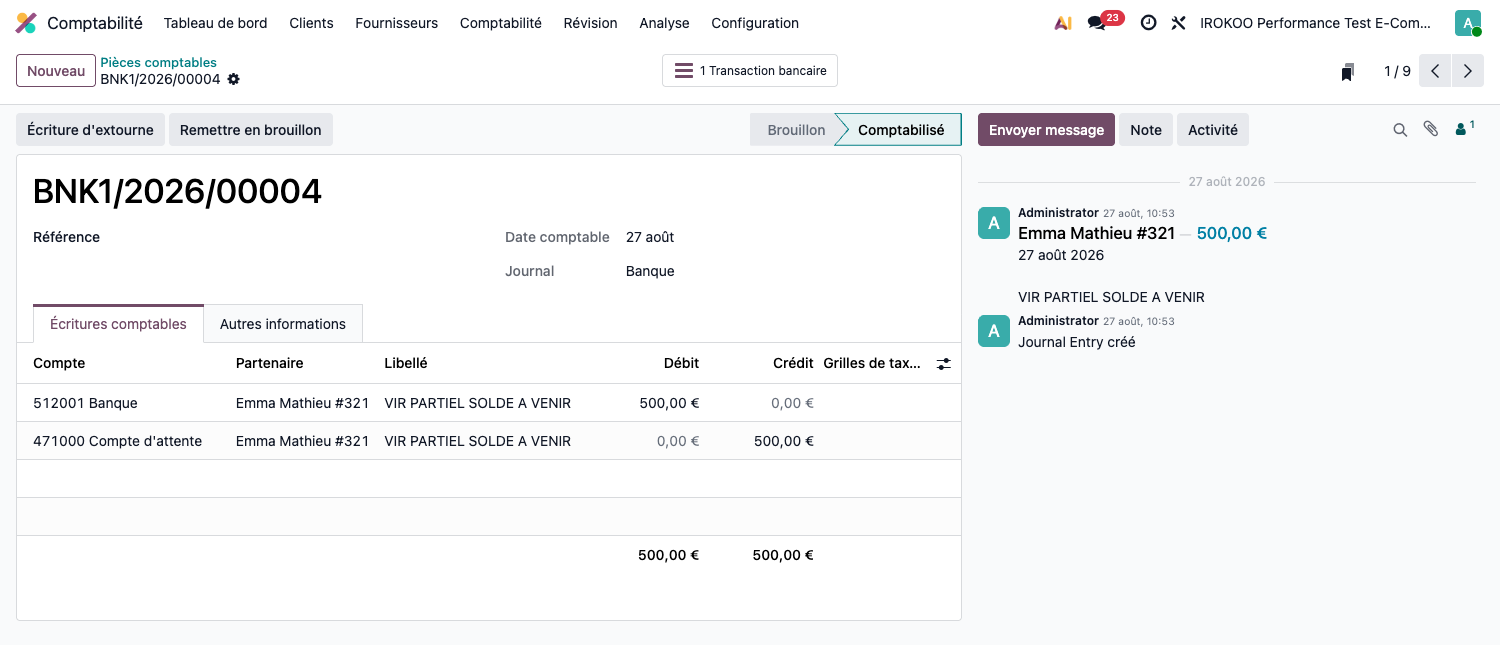Click Remettre en brouillon
This screenshot has height=645, width=1500.
(251, 130)
